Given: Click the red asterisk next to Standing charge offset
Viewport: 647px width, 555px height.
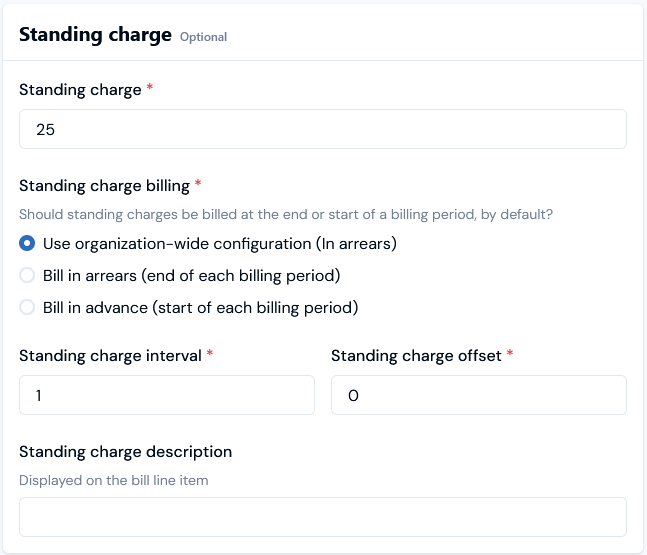Looking at the screenshot, I should 510,352.
